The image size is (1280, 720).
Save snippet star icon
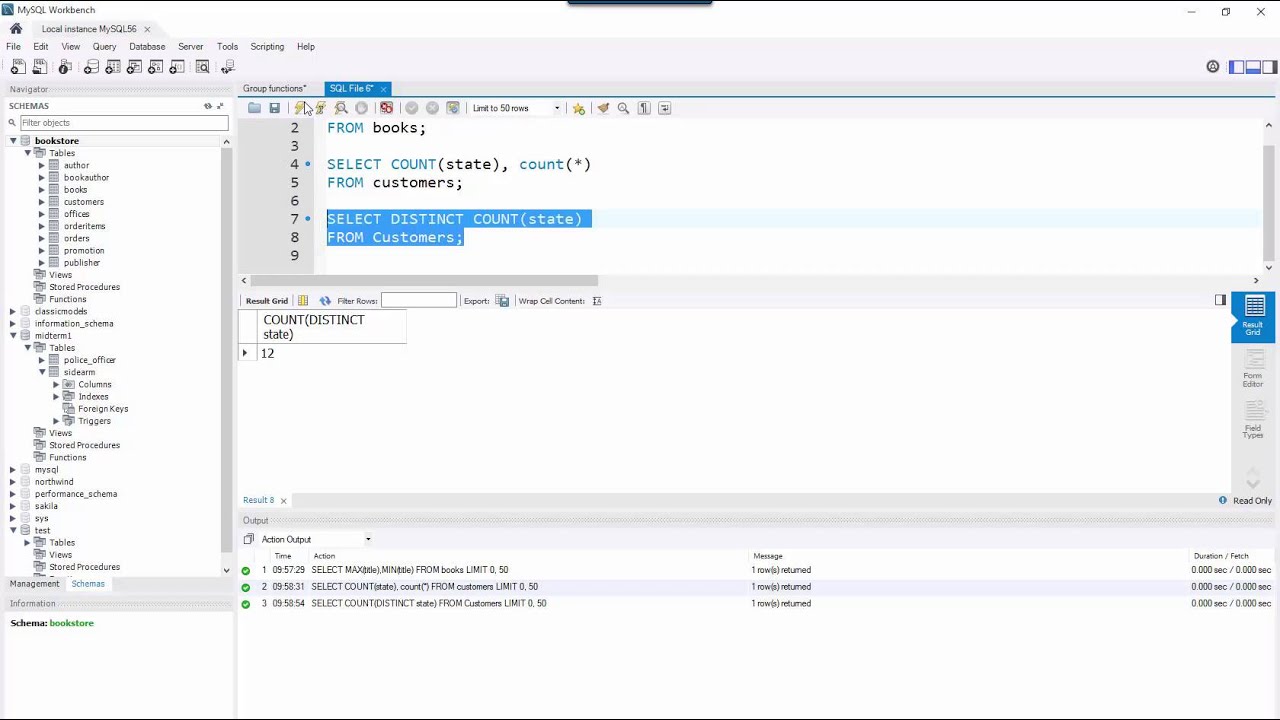pos(578,108)
